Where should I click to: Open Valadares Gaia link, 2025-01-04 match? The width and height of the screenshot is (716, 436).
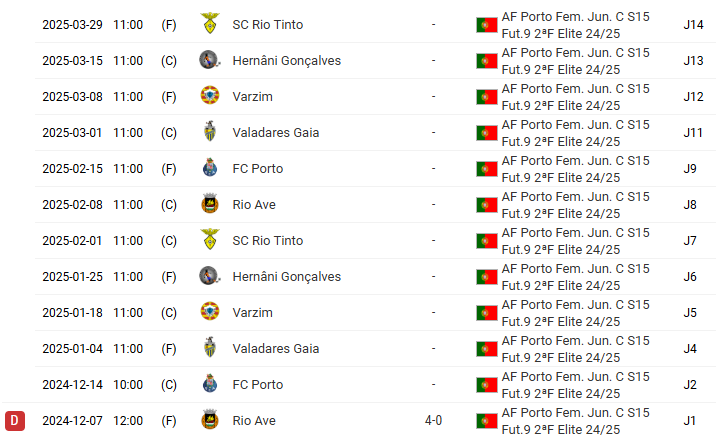[275, 348]
